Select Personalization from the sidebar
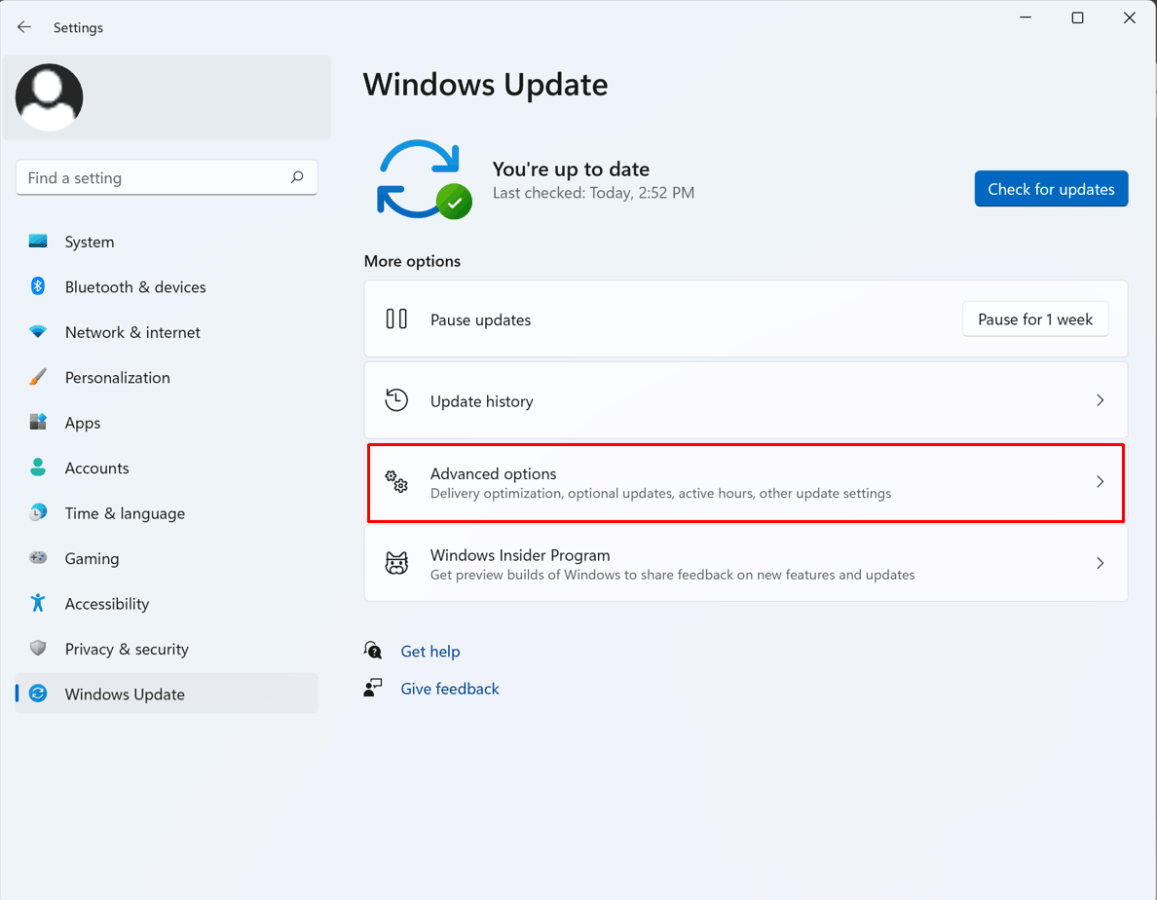Screen dimensions: 1157x900 (x=117, y=377)
